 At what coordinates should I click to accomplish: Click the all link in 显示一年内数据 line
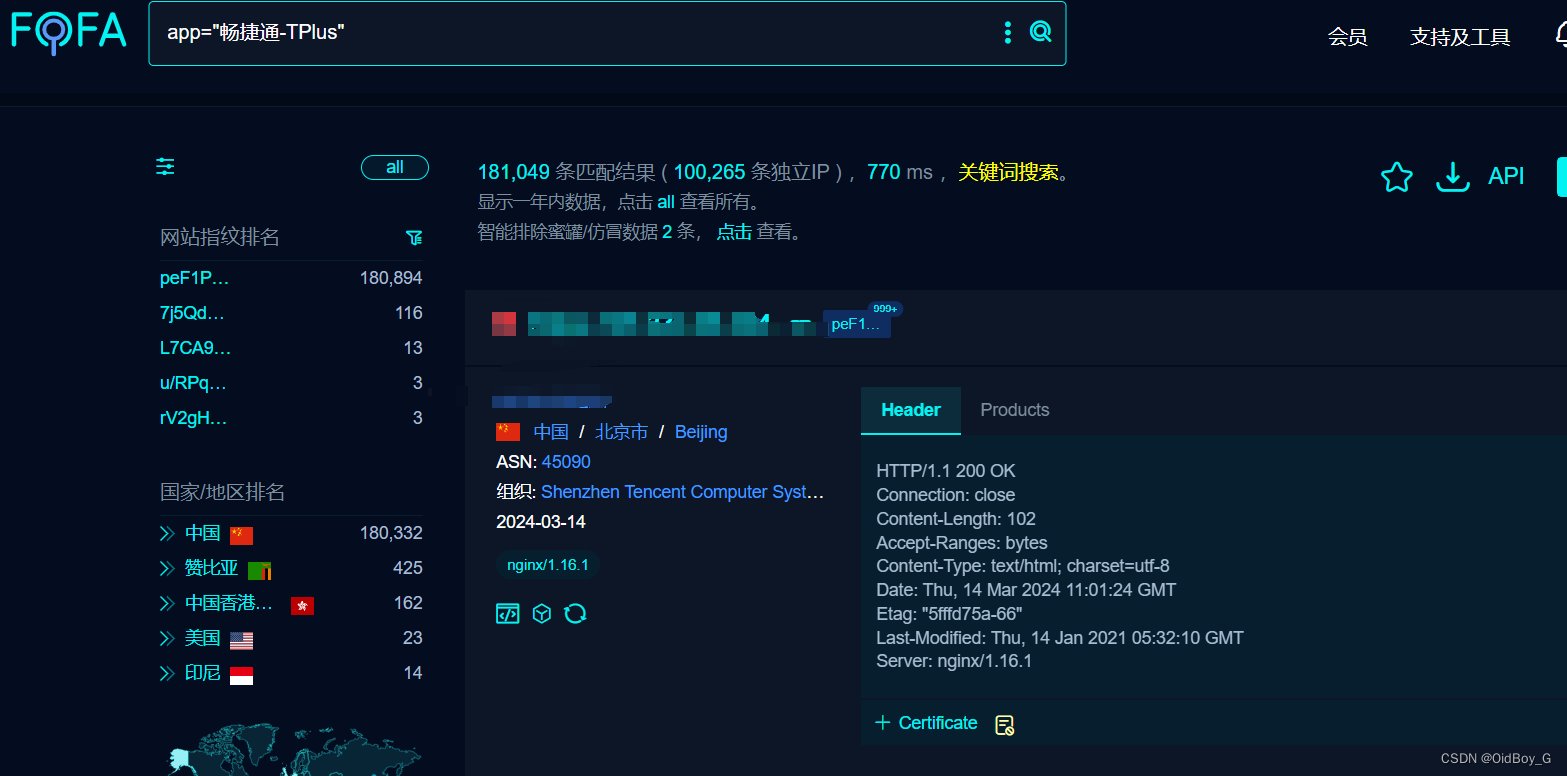click(x=666, y=202)
